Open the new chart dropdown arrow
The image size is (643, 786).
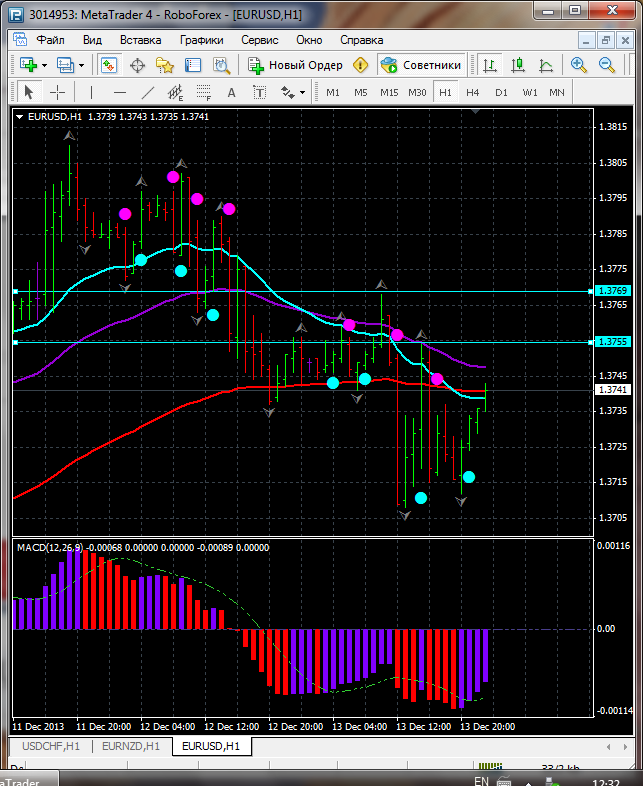[44, 65]
